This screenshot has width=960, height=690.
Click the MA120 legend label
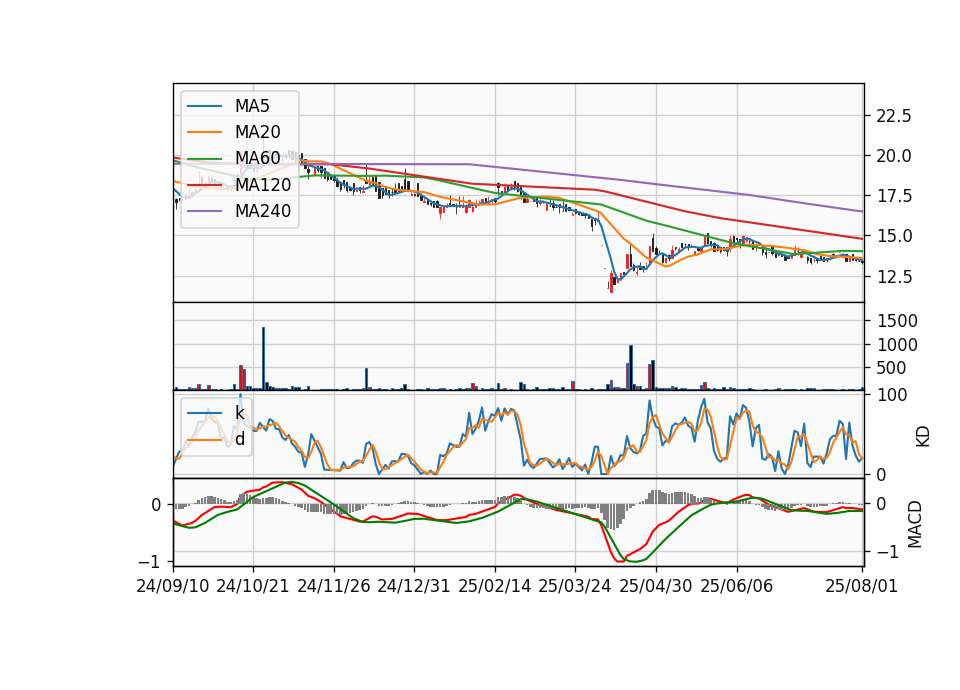(x=263, y=185)
